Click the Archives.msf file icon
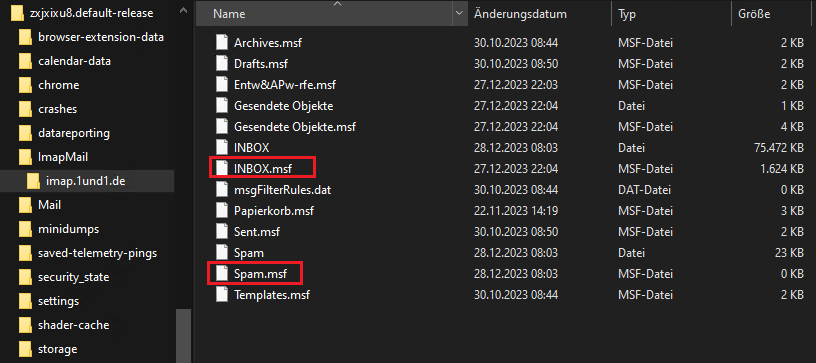 pos(222,43)
